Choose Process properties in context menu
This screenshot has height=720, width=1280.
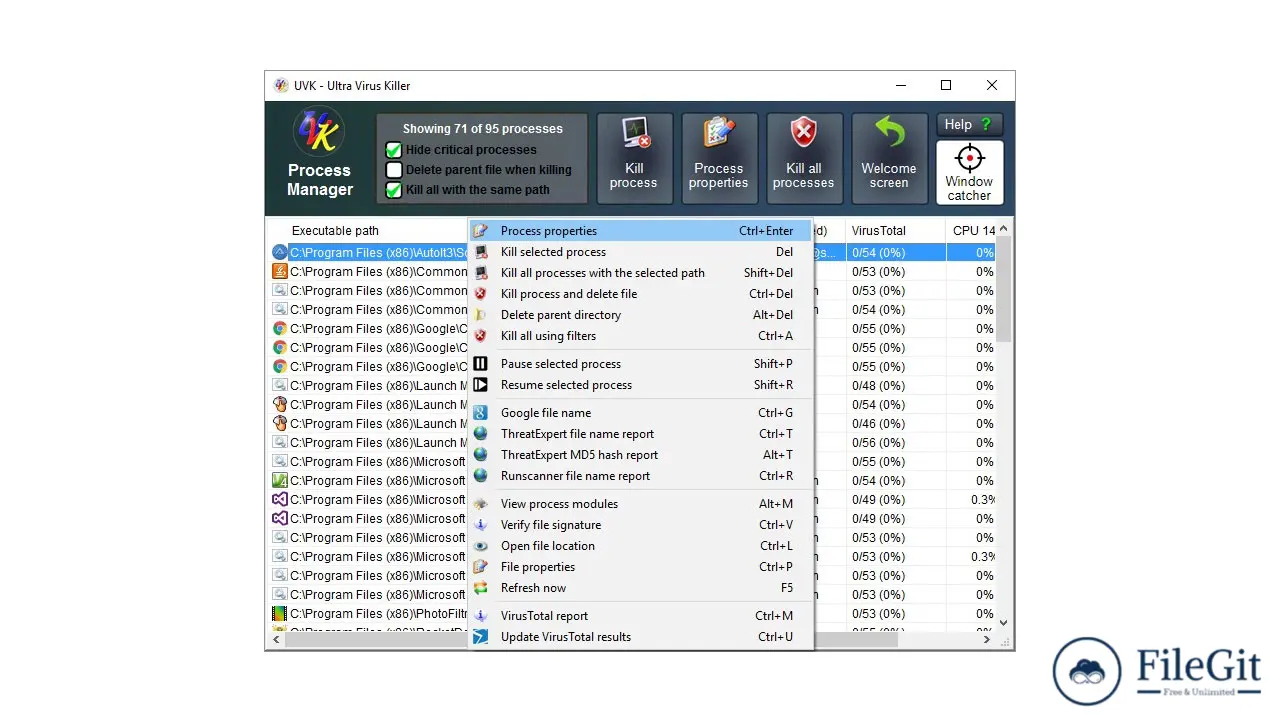coord(640,231)
